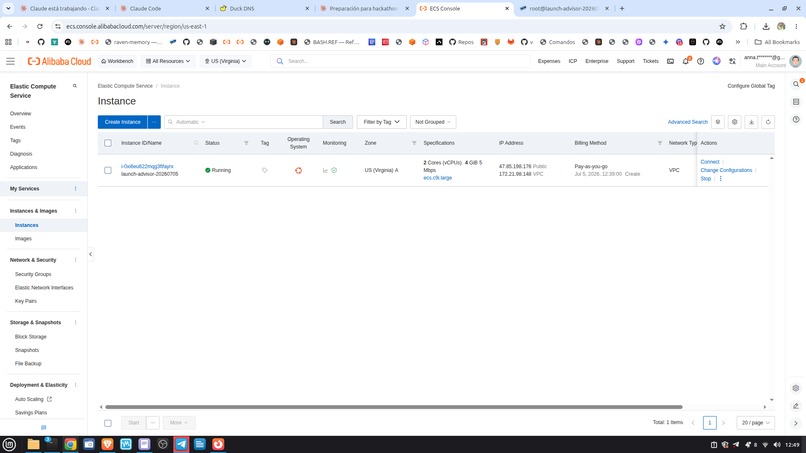Open the right panel documentation icon

click(x=796, y=102)
